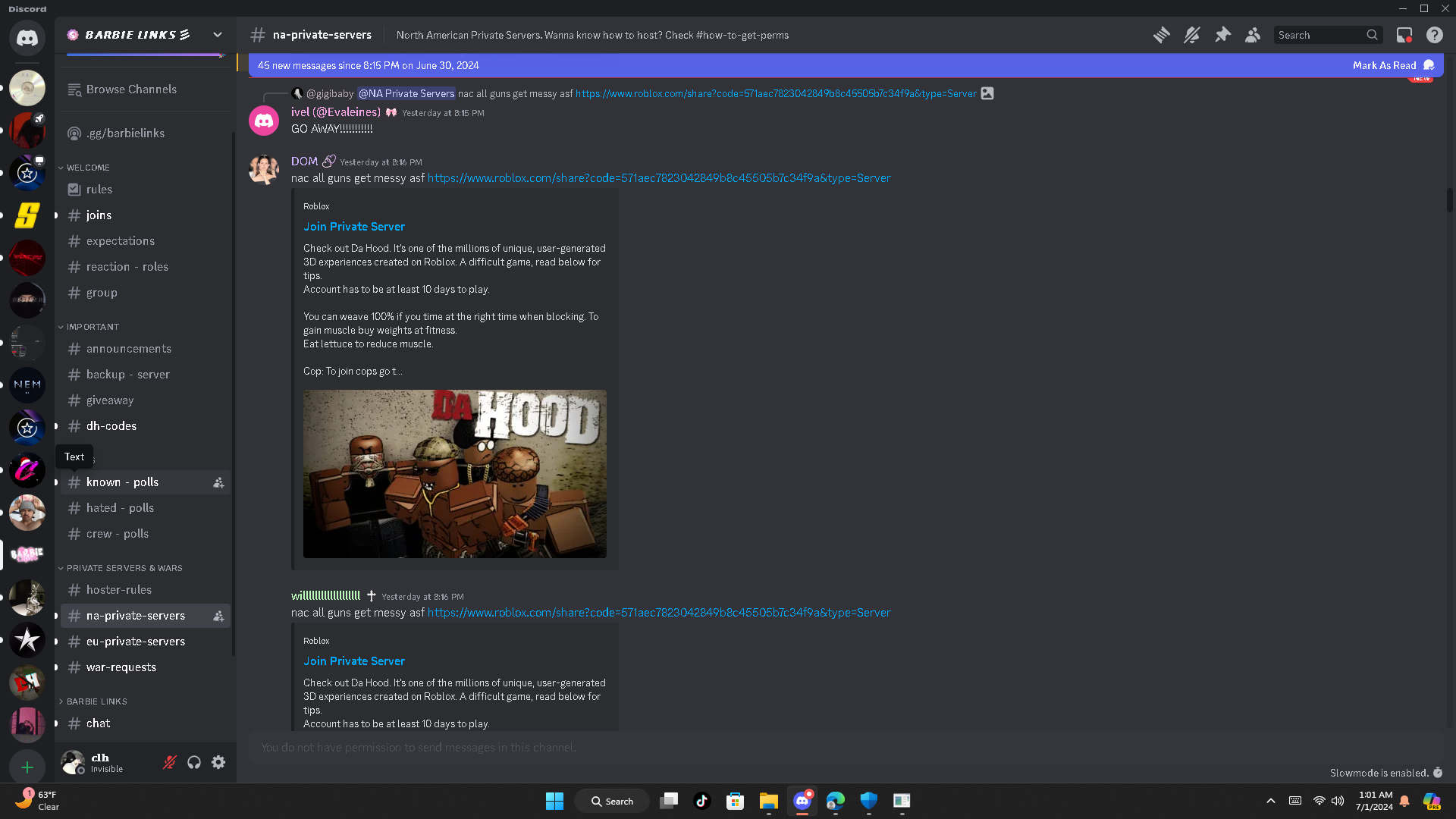Open the white star server icon
The height and width of the screenshot is (819, 1456).
27,640
